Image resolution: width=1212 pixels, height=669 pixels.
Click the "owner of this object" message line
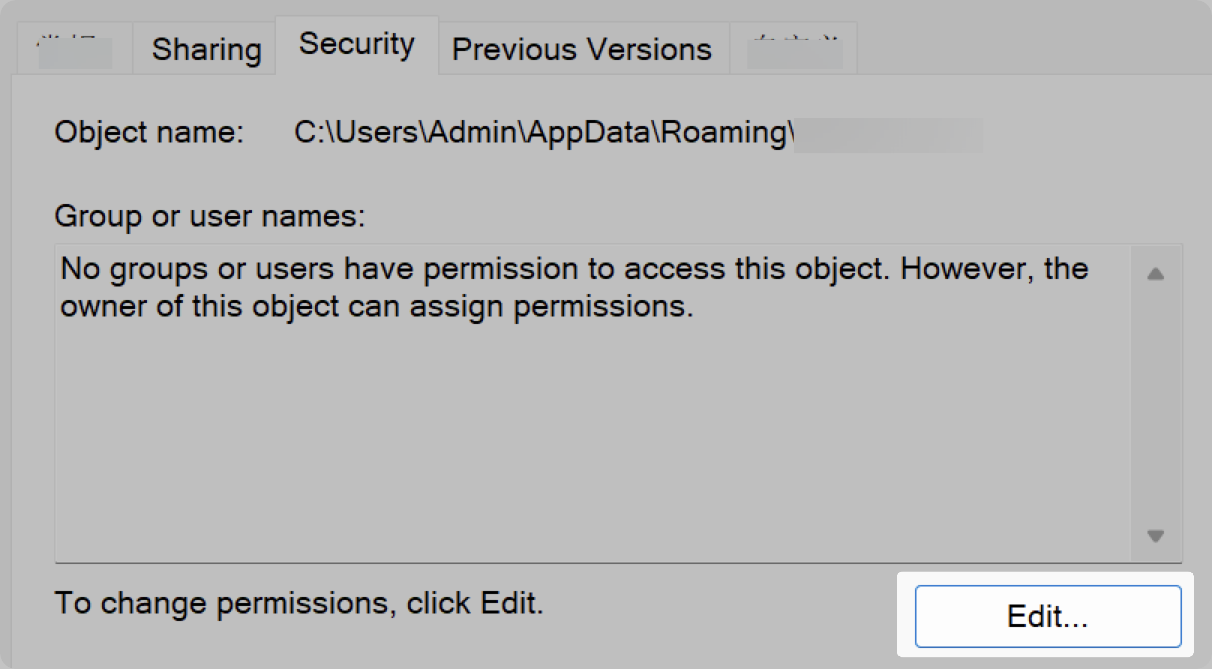pos(376,306)
